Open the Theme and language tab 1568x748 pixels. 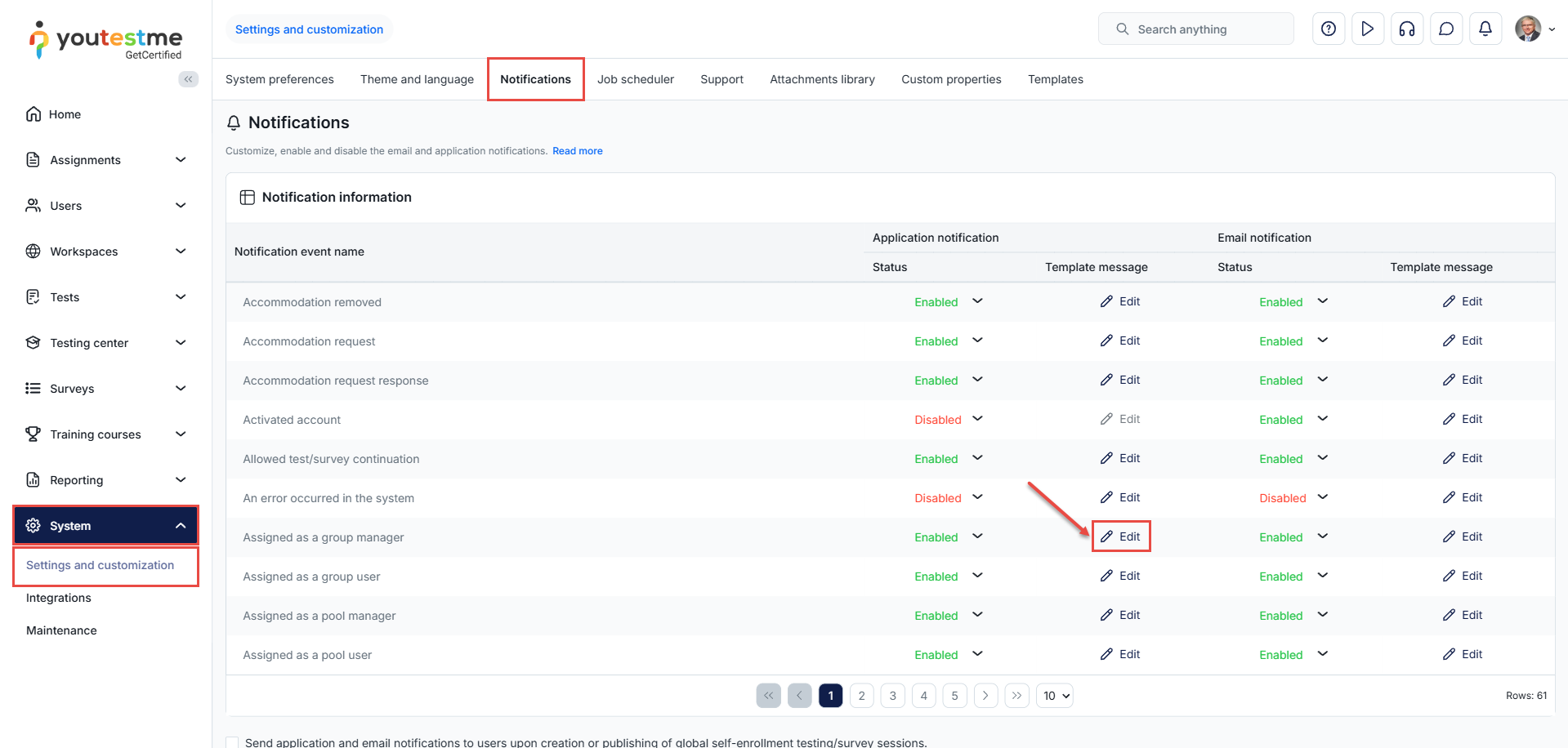click(x=417, y=79)
